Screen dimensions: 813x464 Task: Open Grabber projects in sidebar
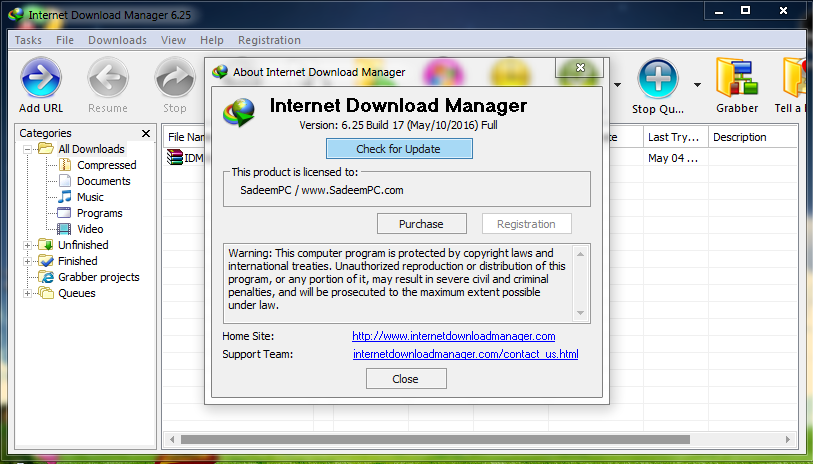pyautogui.click(x=99, y=277)
